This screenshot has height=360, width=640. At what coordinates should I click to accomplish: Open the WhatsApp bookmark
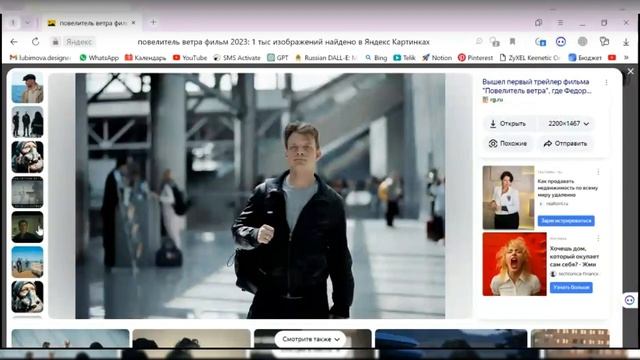click(x=99, y=58)
